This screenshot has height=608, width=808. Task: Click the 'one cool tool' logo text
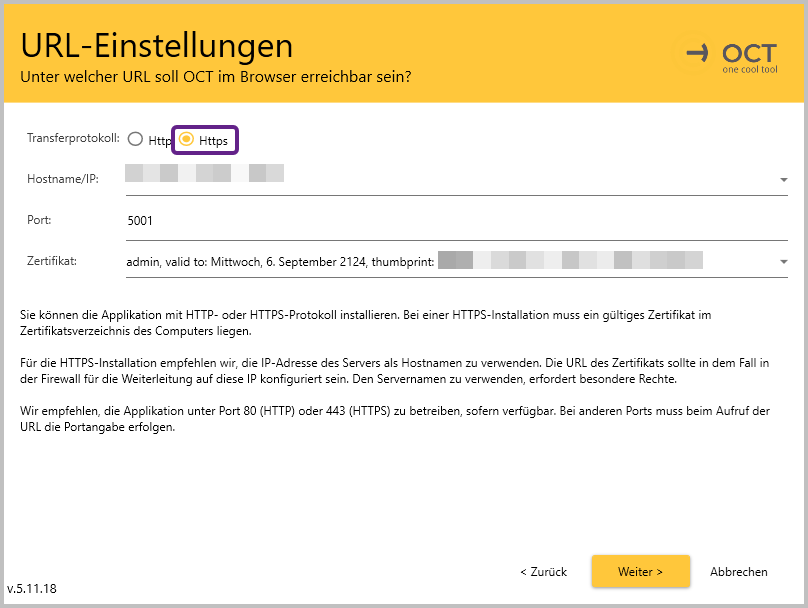point(749,70)
